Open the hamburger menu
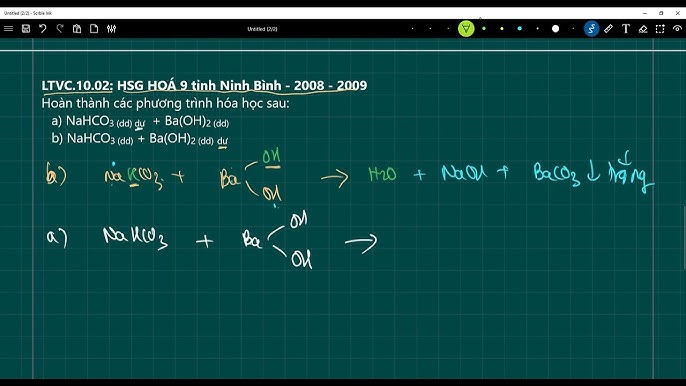 pyautogui.click(x=8, y=29)
